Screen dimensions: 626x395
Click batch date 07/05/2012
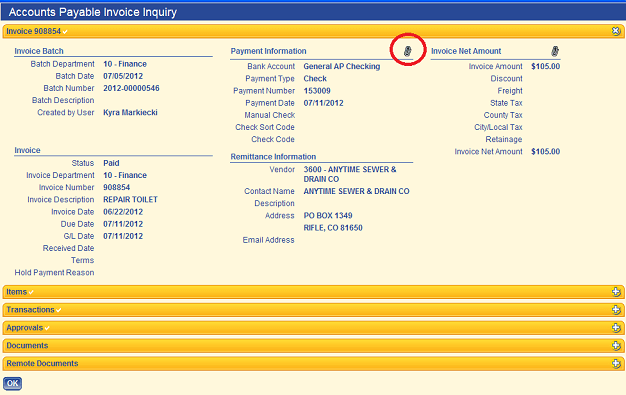click(123, 76)
